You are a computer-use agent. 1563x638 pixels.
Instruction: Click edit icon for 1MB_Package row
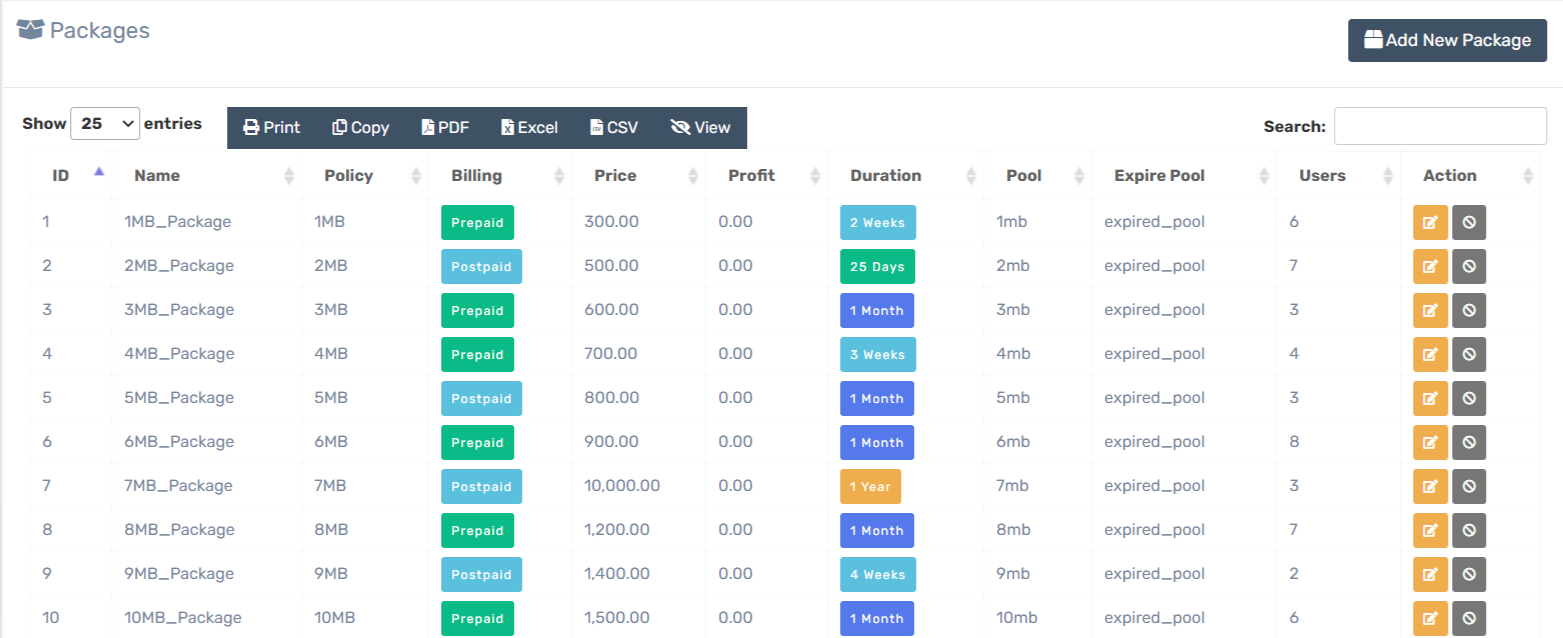point(1430,222)
